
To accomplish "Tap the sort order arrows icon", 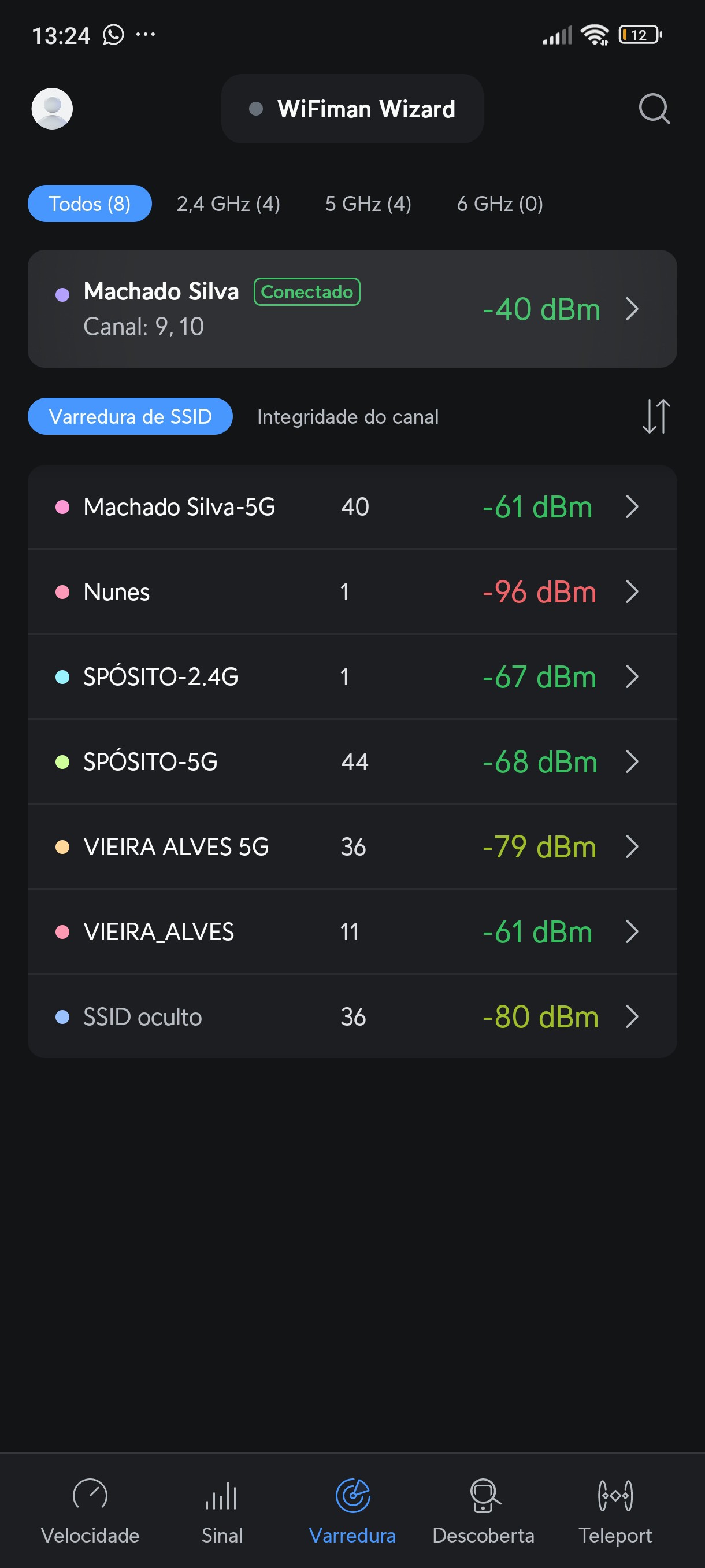I will [656, 416].
